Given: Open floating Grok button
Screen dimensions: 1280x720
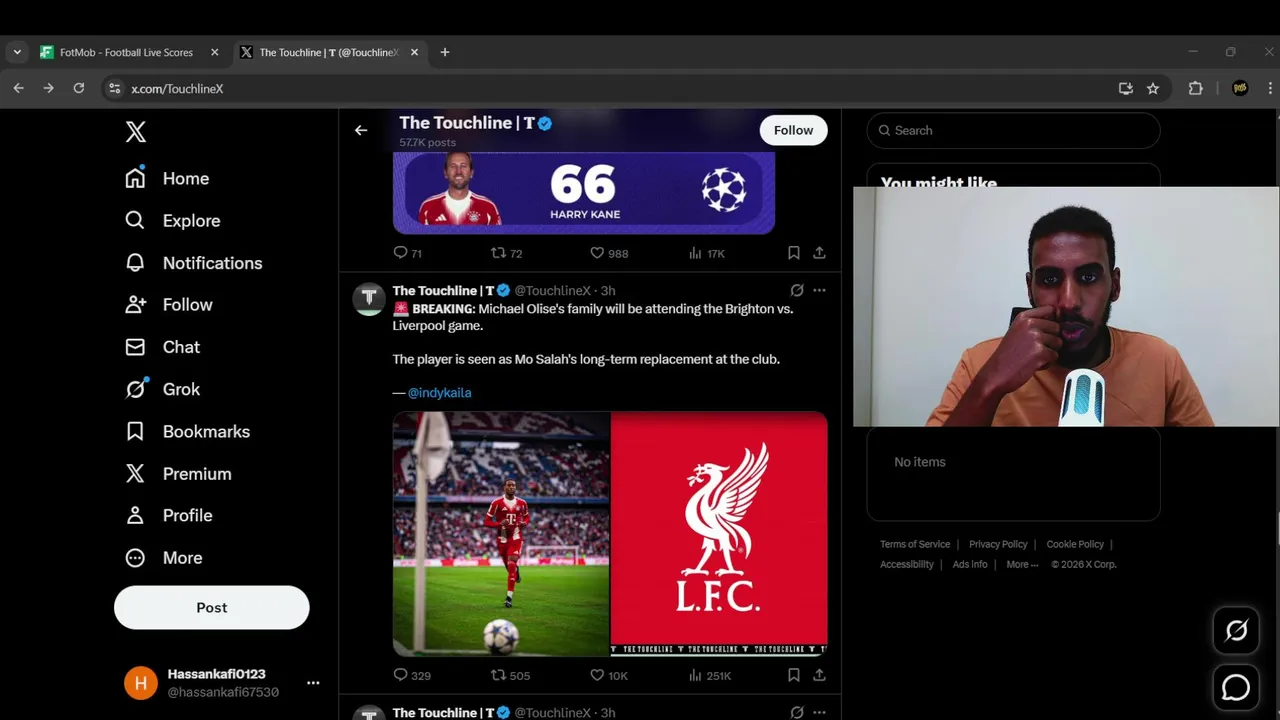Looking at the screenshot, I should point(1236,631).
